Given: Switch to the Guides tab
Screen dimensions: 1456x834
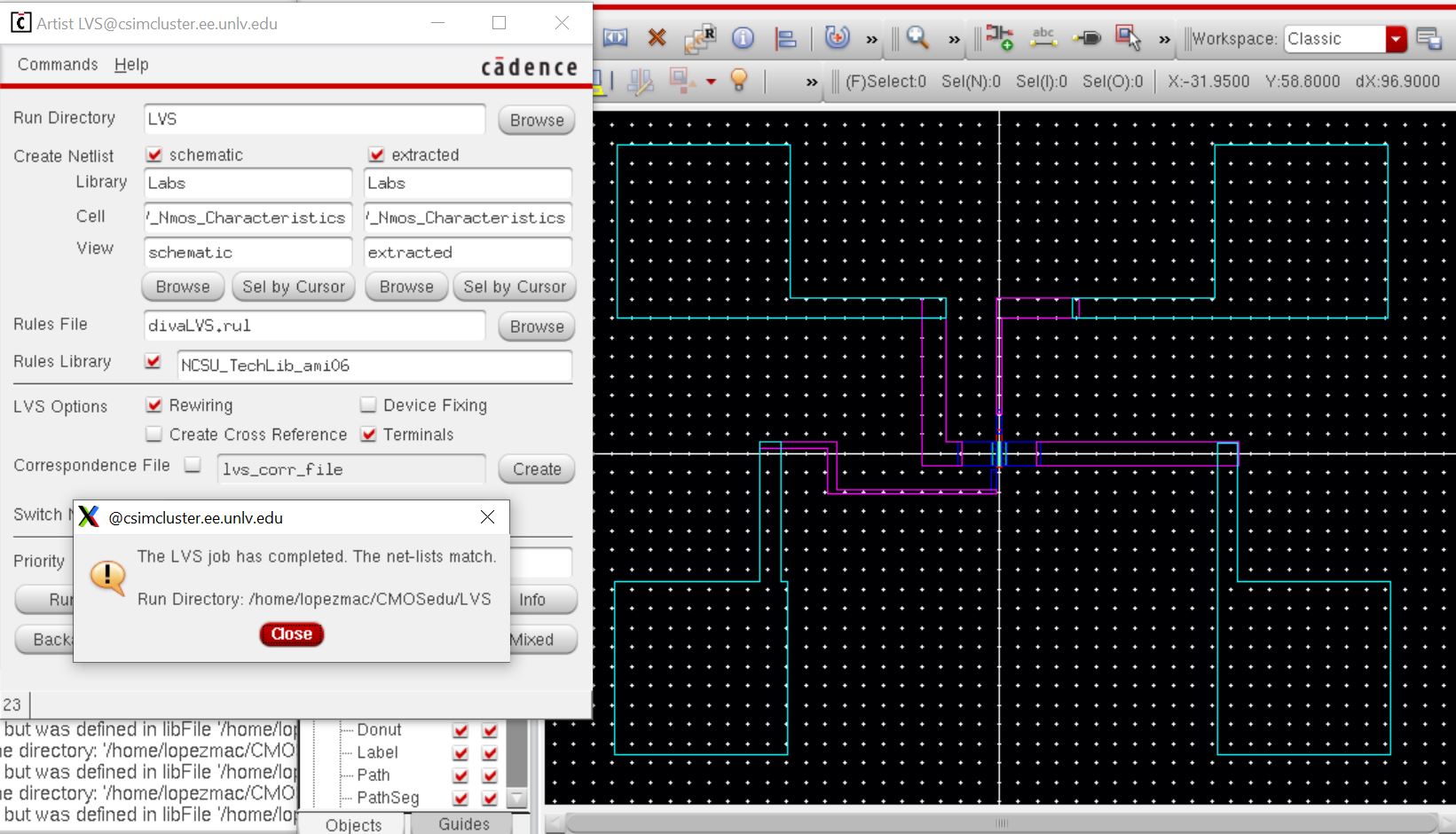Looking at the screenshot, I should click(463, 824).
